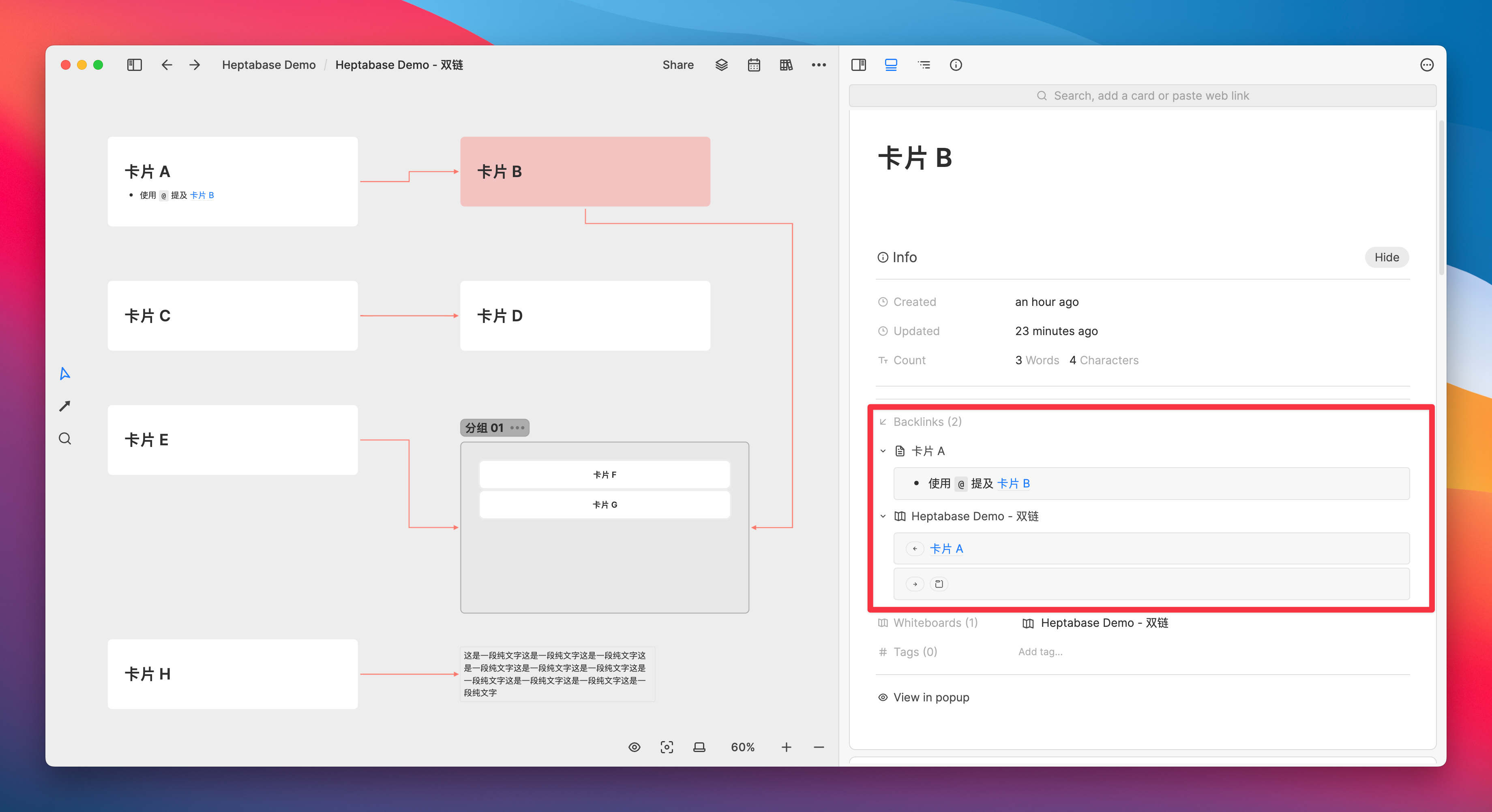Click View in popup
The height and width of the screenshot is (812, 1492).
[923, 697]
